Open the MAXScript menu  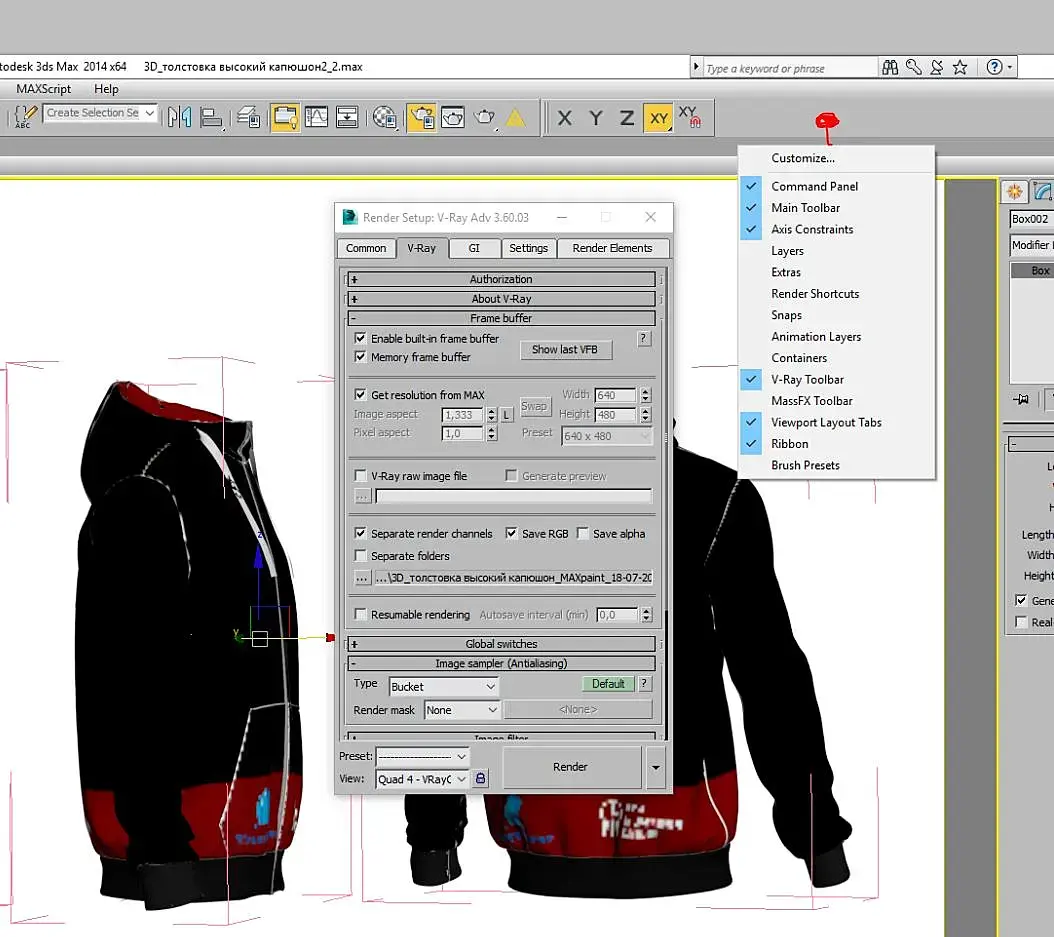(44, 89)
